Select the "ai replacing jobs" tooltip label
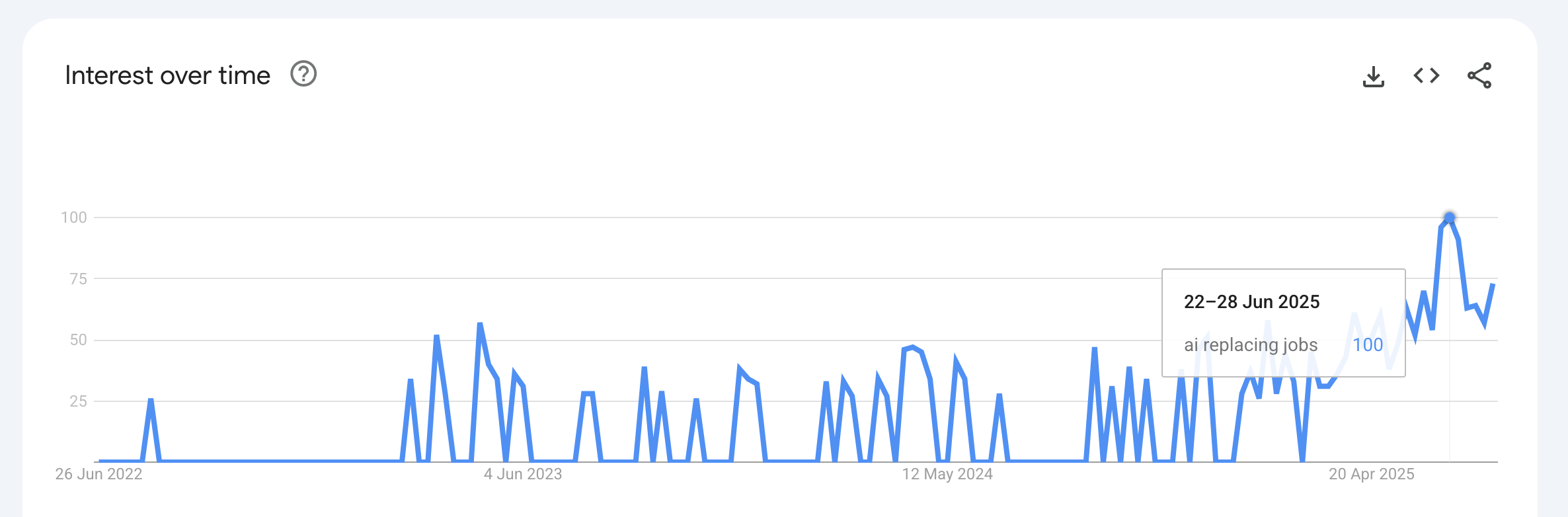This screenshot has height=517, width=1568. (x=1250, y=345)
